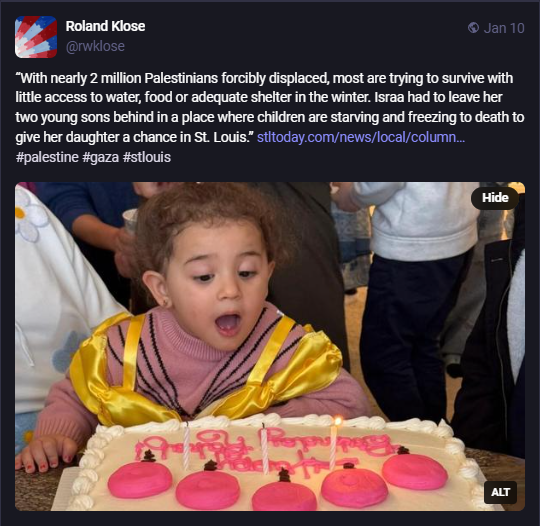Show the ALT image description
Image resolution: width=540 pixels, height=526 pixels.
tap(500, 492)
